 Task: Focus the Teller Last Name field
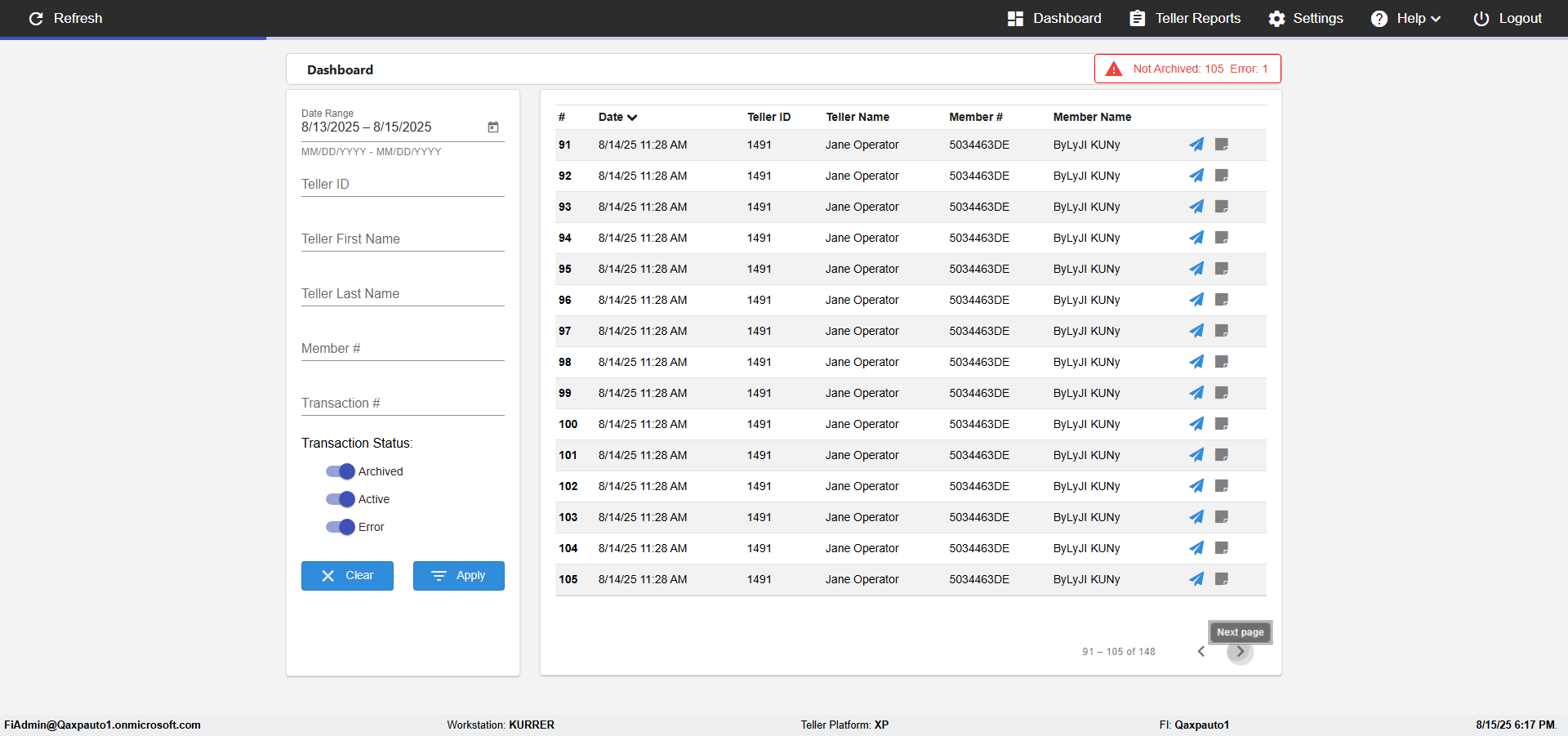pyautogui.click(x=403, y=294)
